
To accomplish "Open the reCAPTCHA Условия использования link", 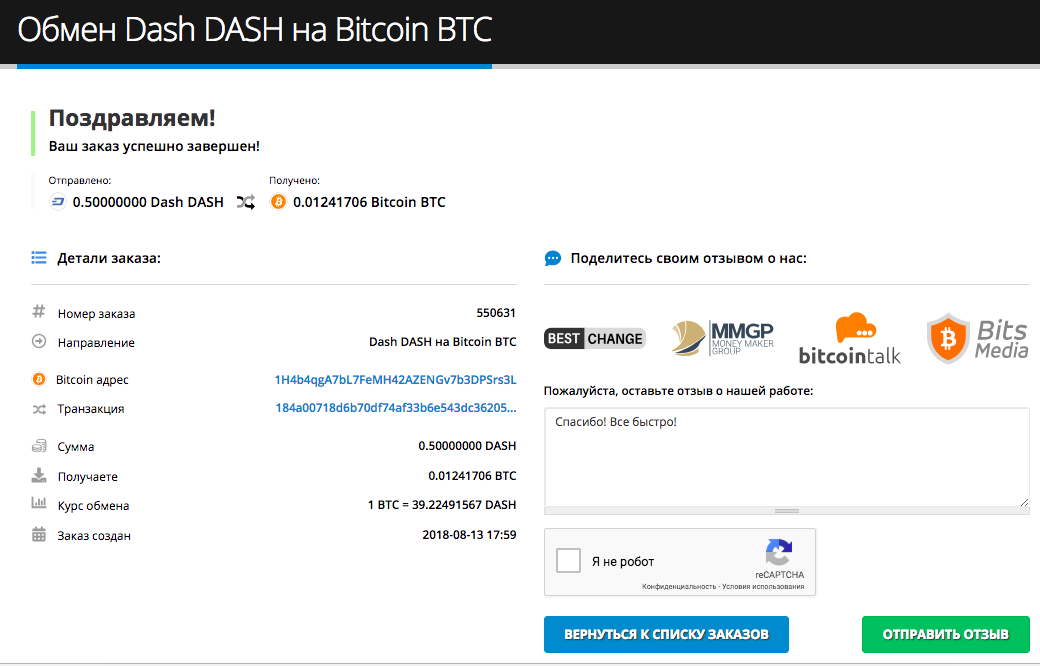I will point(763,586).
